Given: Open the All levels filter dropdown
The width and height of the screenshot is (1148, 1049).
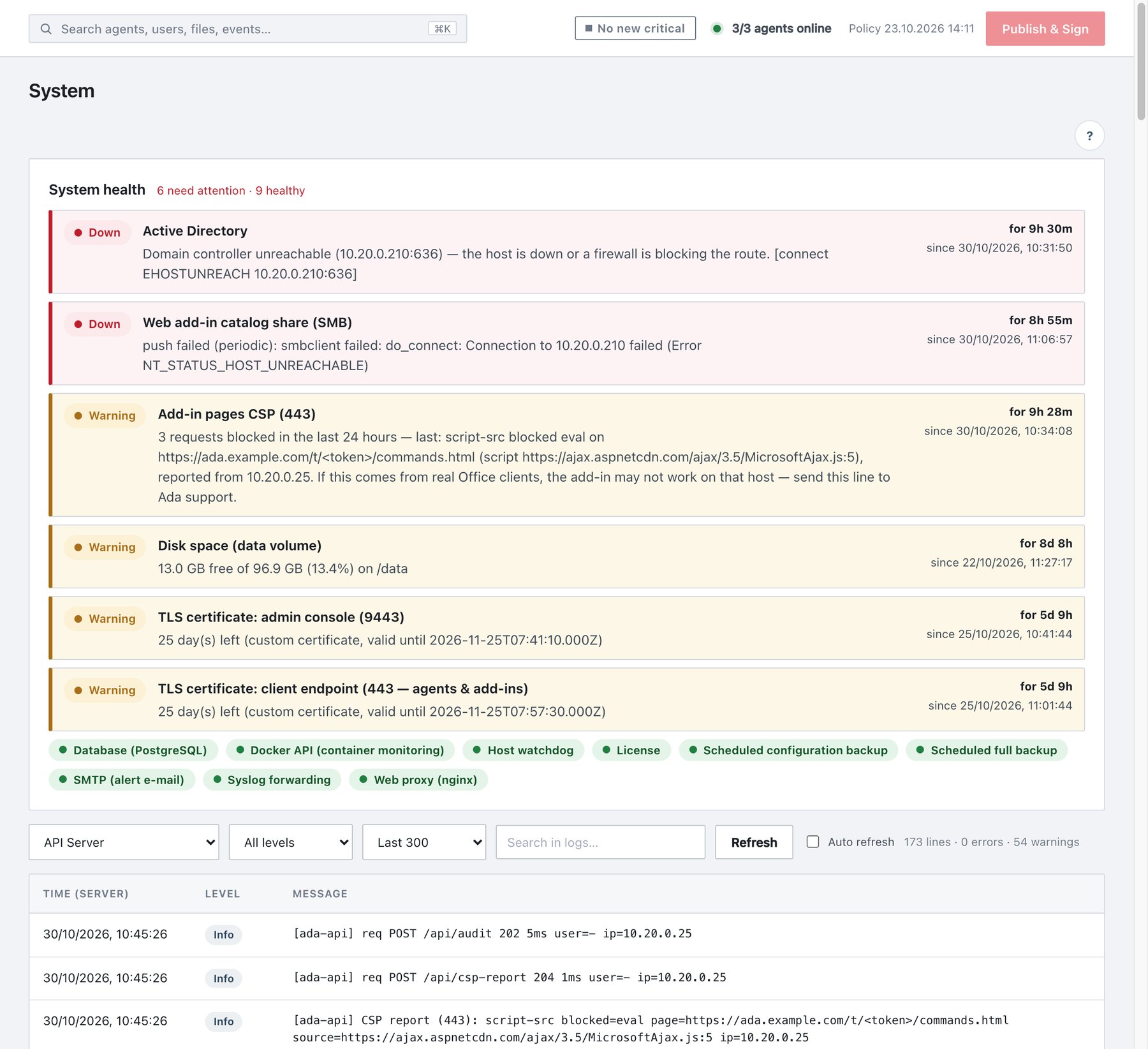Looking at the screenshot, I should [291, 842].
